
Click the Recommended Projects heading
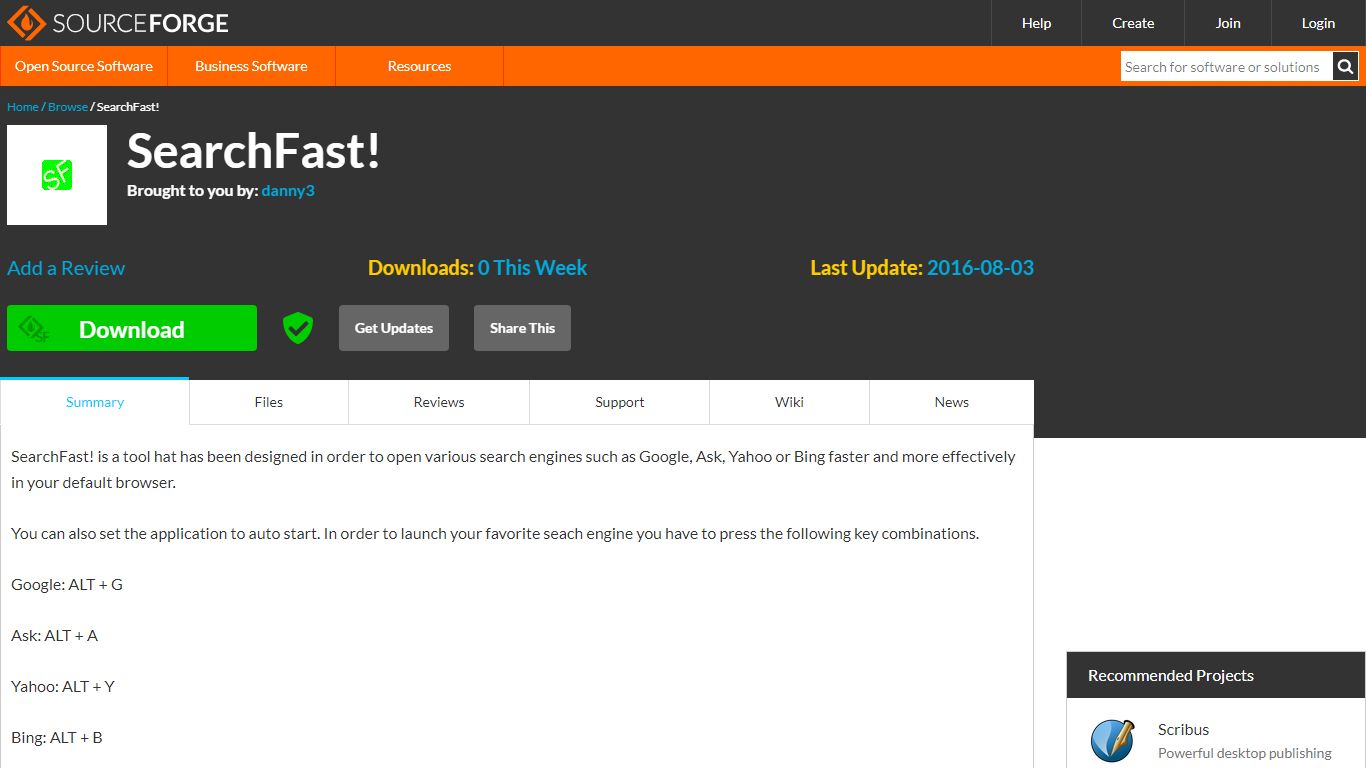click(1171, 675)
